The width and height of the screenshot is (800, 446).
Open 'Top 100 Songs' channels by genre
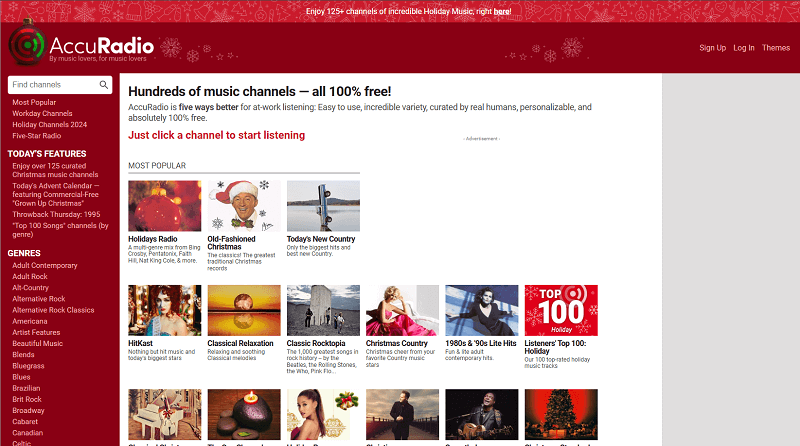pyautogui.click(x=60, y=230)
